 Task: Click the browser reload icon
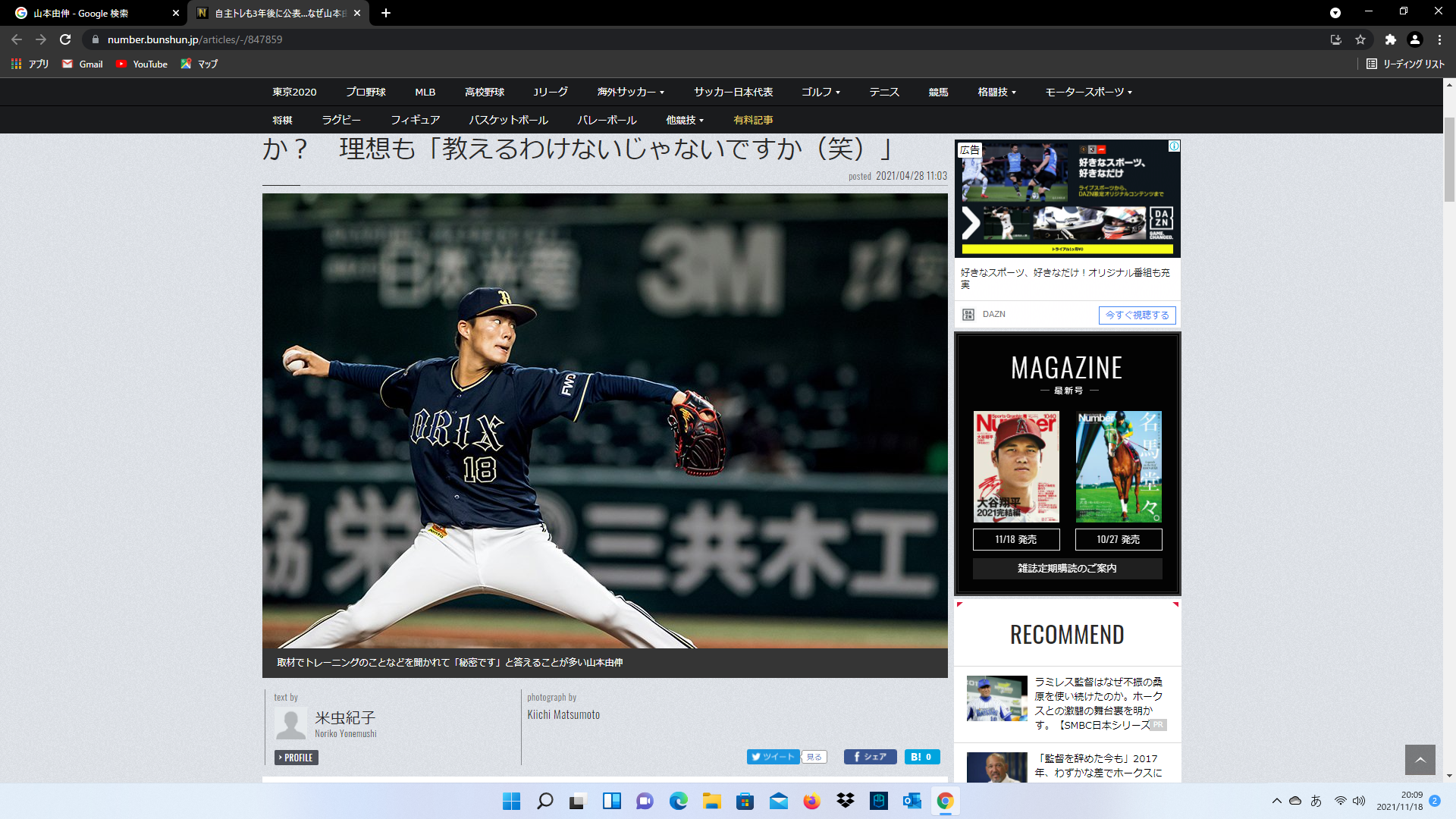65,39
